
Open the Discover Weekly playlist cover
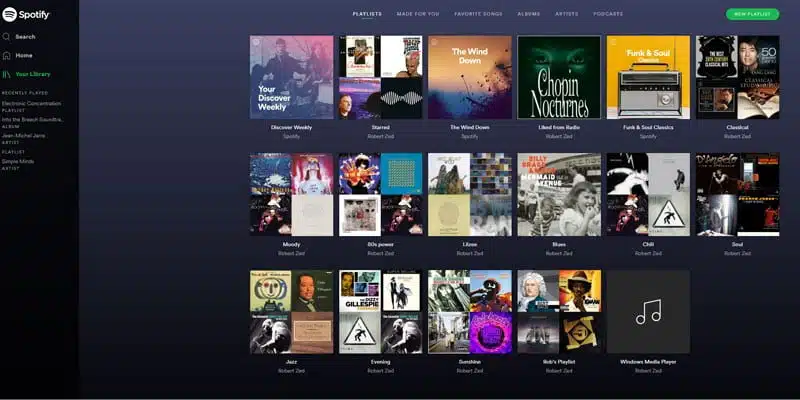click(x=291, y=77)
